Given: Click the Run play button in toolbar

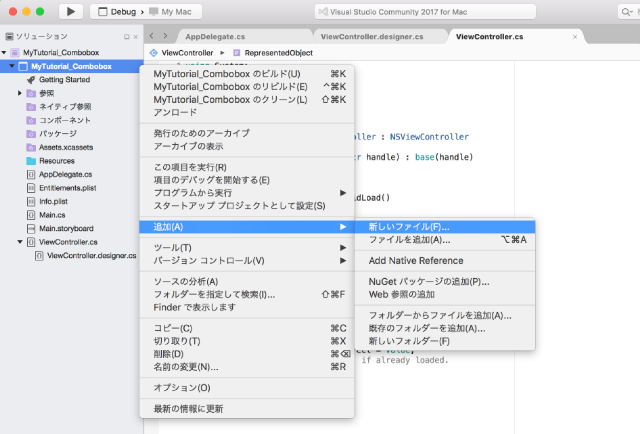Looking at the screenshot, I should (x=71, y=11).
